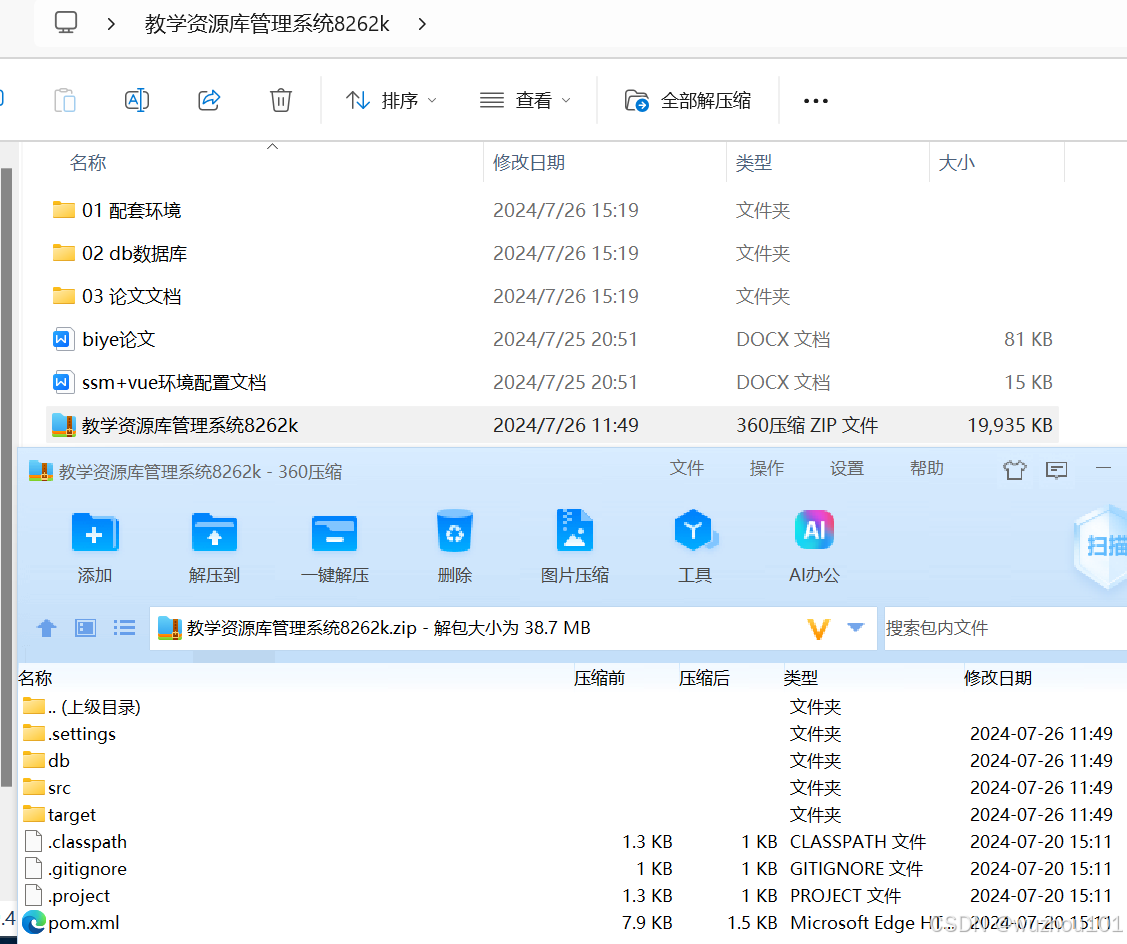The width and height of the screenshot is (1127, 944).
Task: Click the feedback message icon in 360压缩 title bar
Action: pos(1056,470)
